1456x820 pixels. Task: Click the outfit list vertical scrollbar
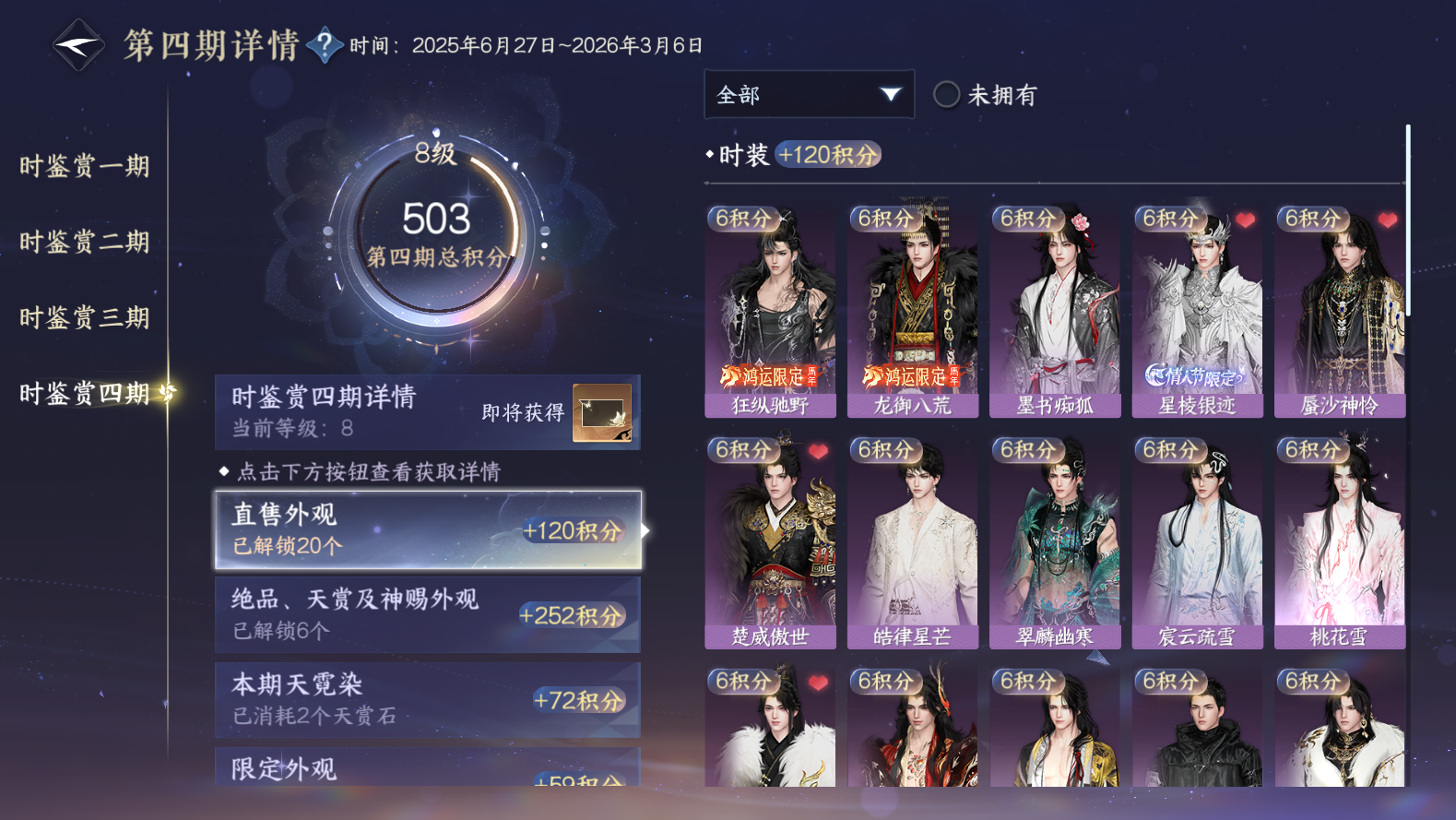[1407, 220]
